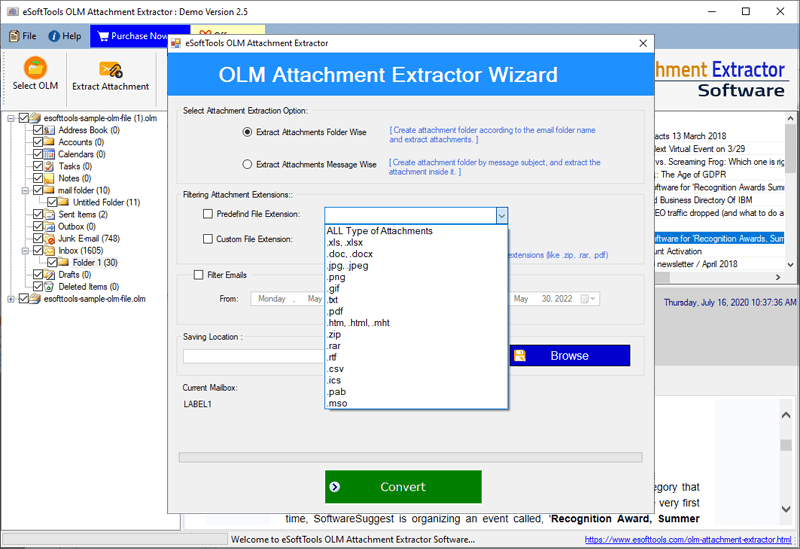
Task: Click the arrow icon on Convert button
Action: [x=335, y=487]
